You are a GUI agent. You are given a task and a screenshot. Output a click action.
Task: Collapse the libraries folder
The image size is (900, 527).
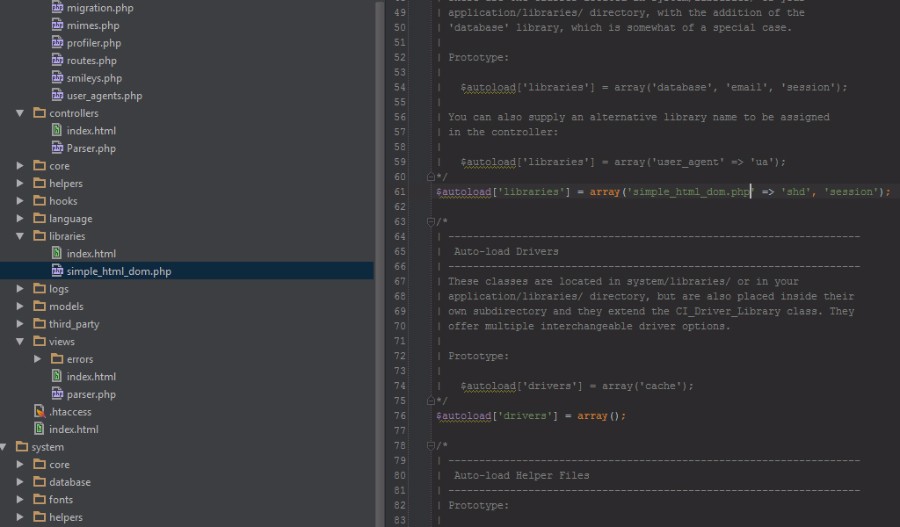20,236
